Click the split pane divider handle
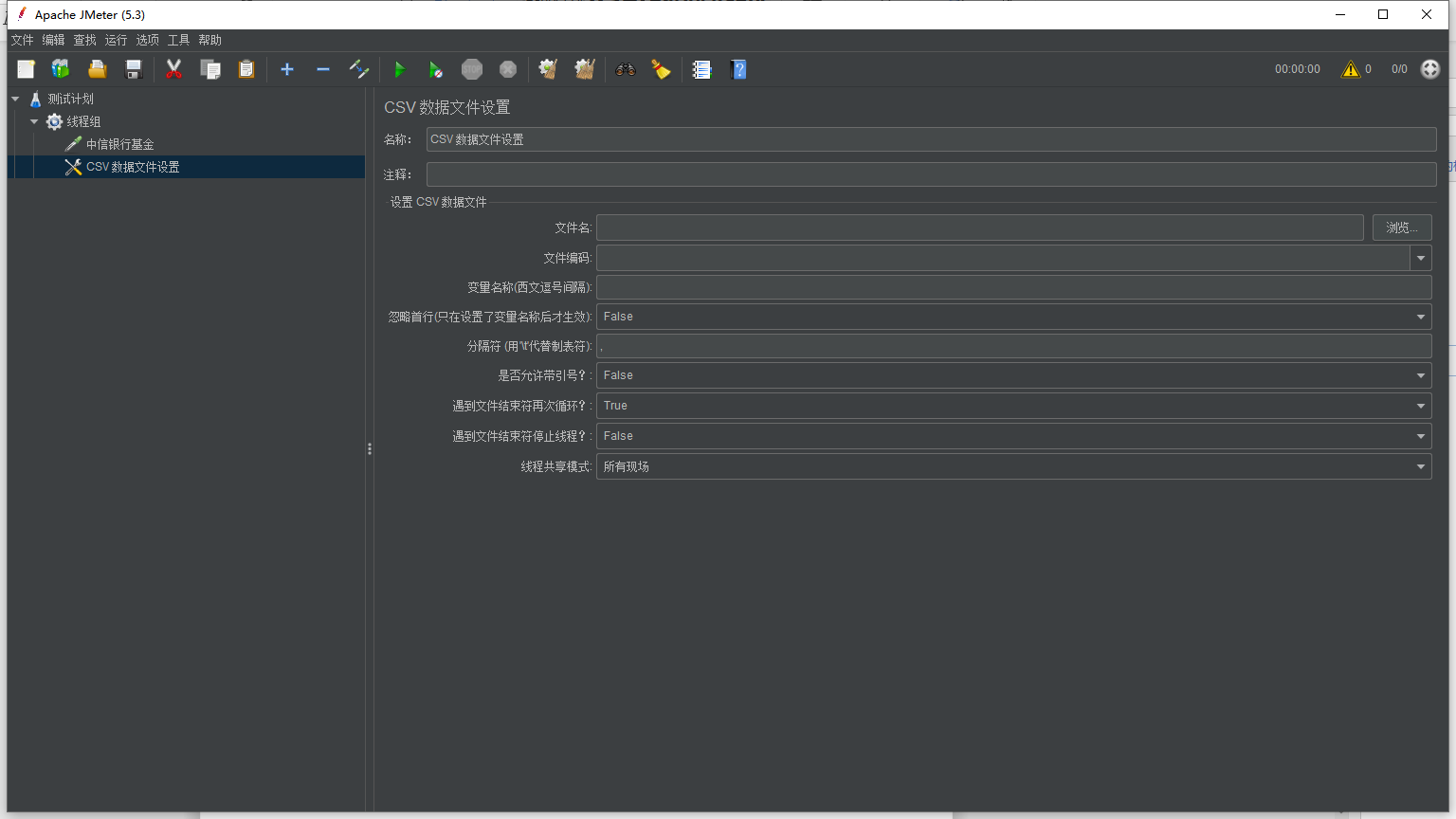Image resolution: width=1456 pixels, height=819 pixels. pos(370,449)
